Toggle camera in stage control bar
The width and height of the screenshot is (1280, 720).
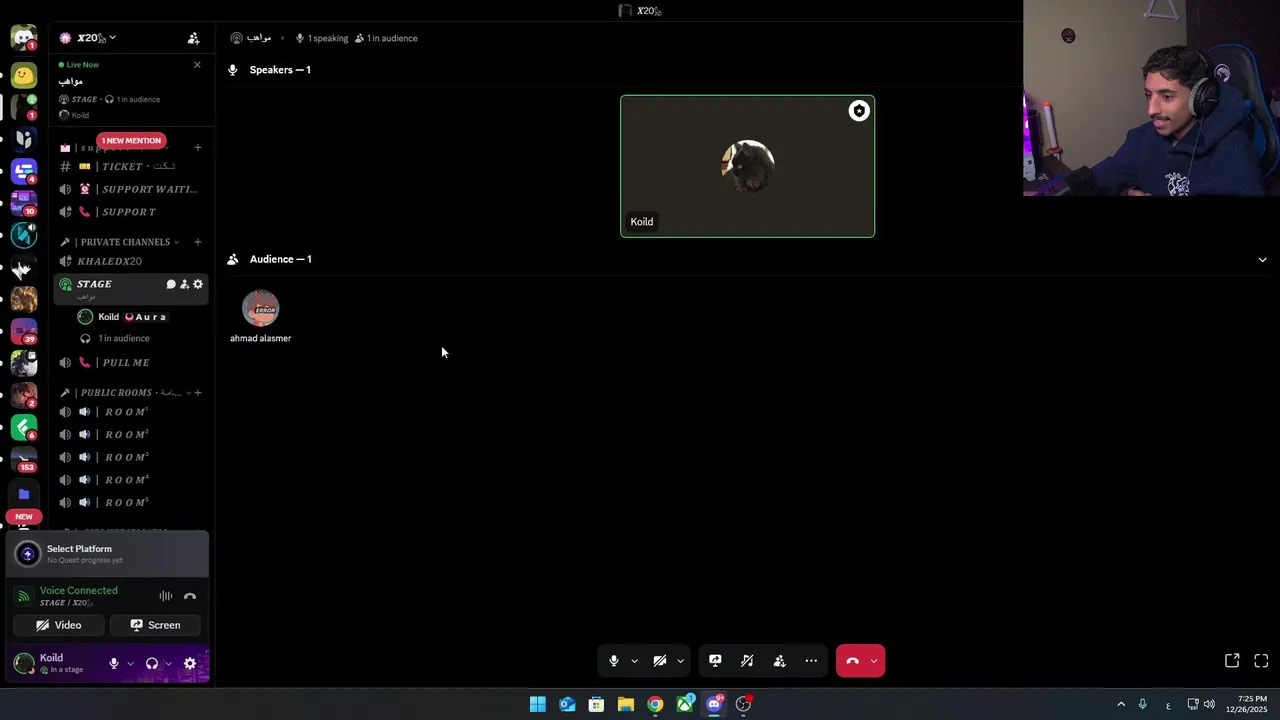click(x=660, y=661)
